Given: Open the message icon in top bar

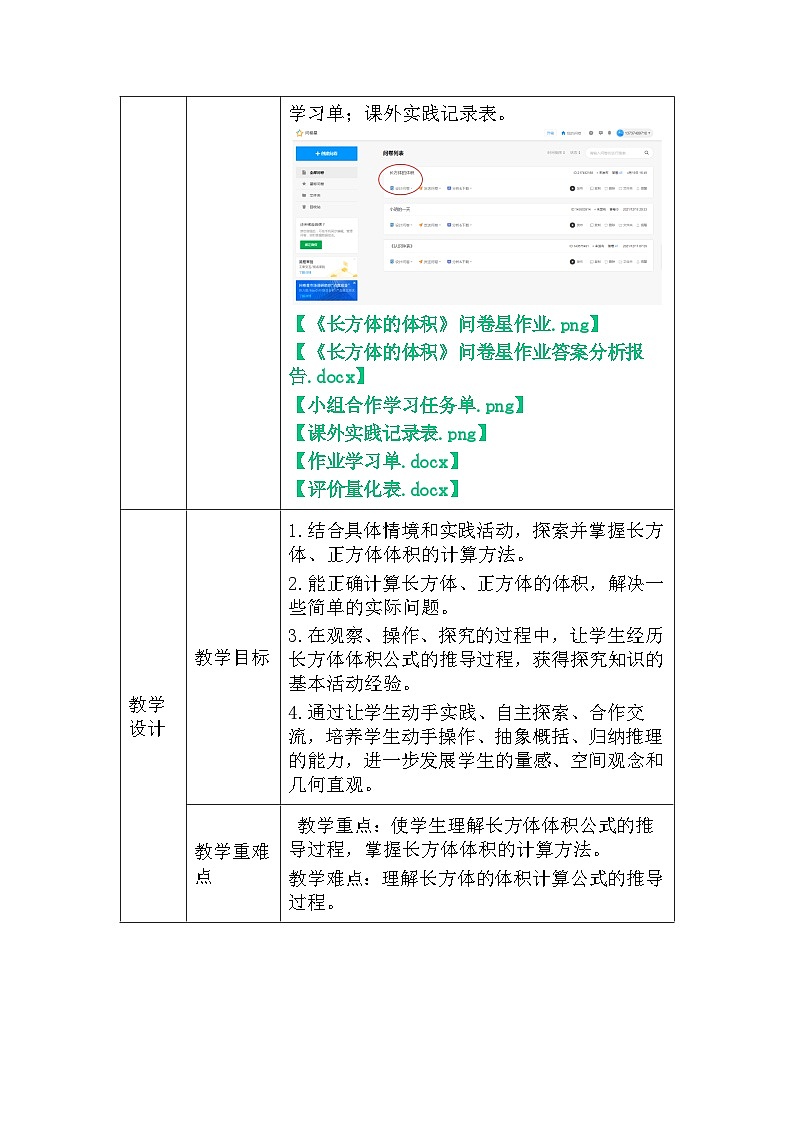Looking at the screenshot, I should point(601,133).
